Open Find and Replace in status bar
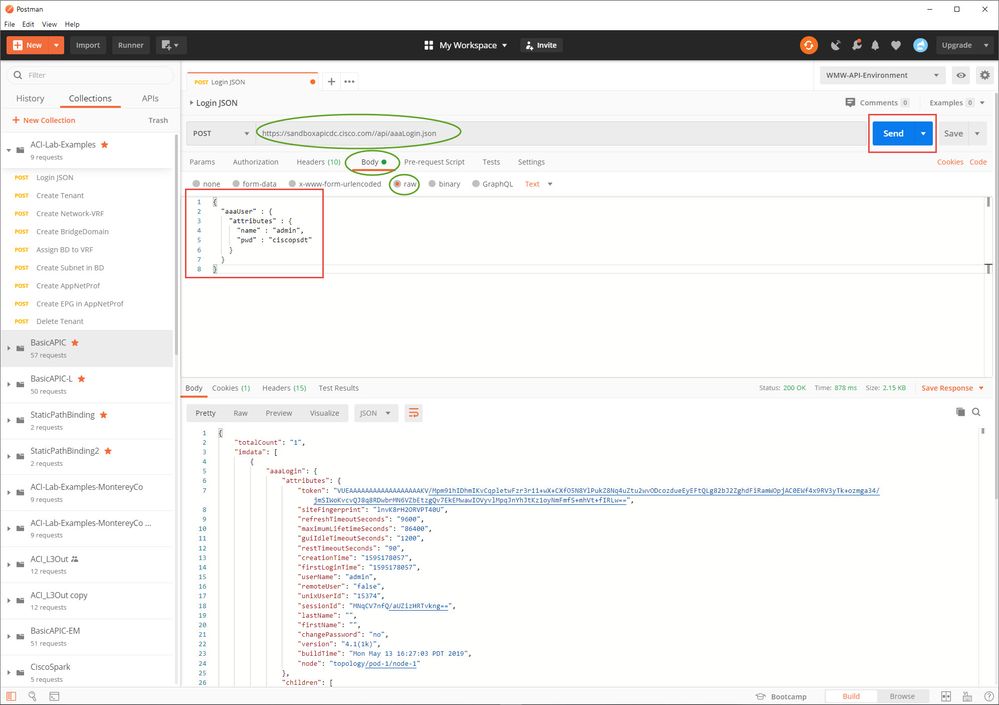999x705 pixels. [x=32, y=697]
